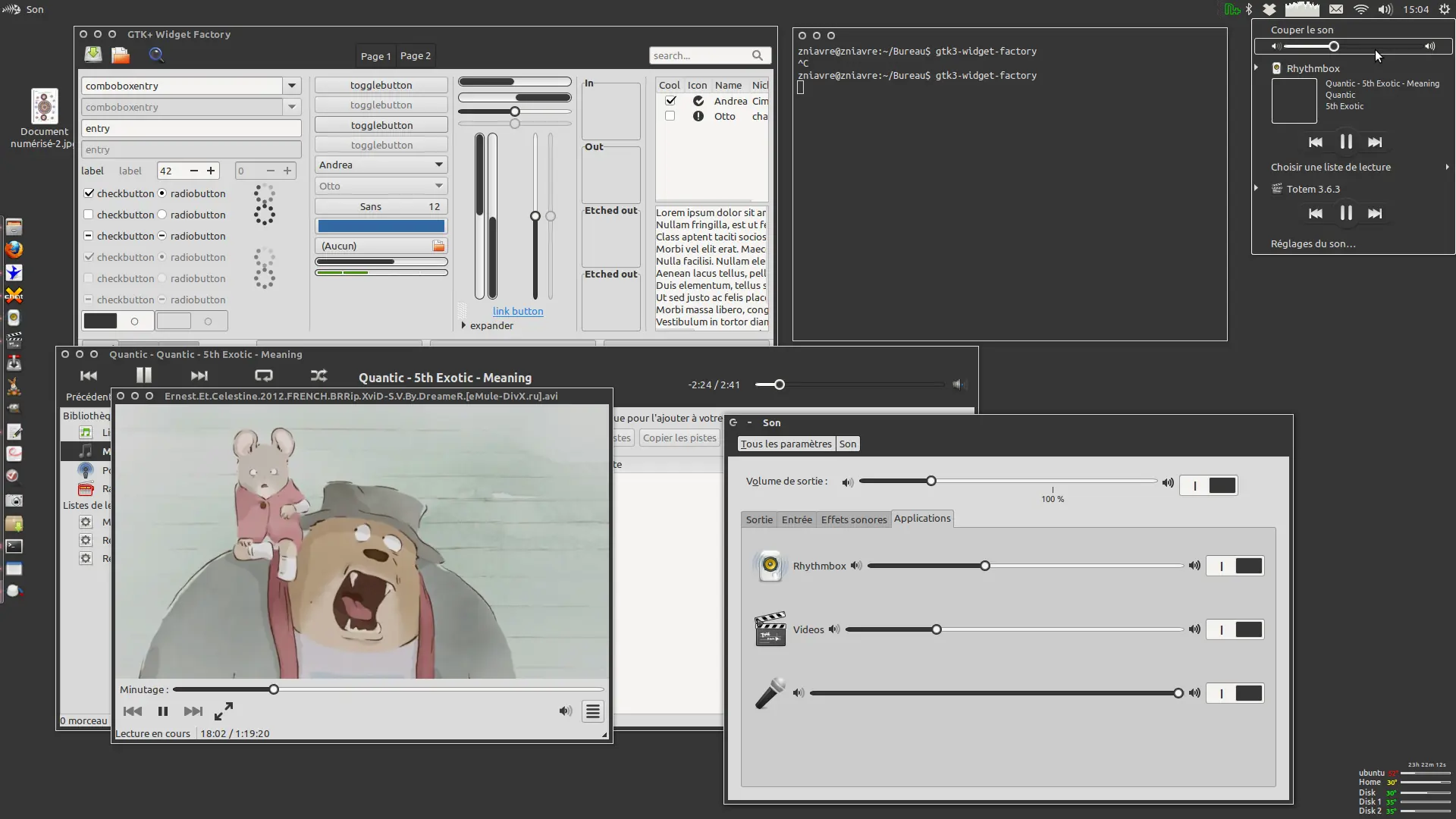This screenshot has height=819, width=1456.
Task: Open the Andrea combo box
Action: pyautogui.click(x=381, y=165)
